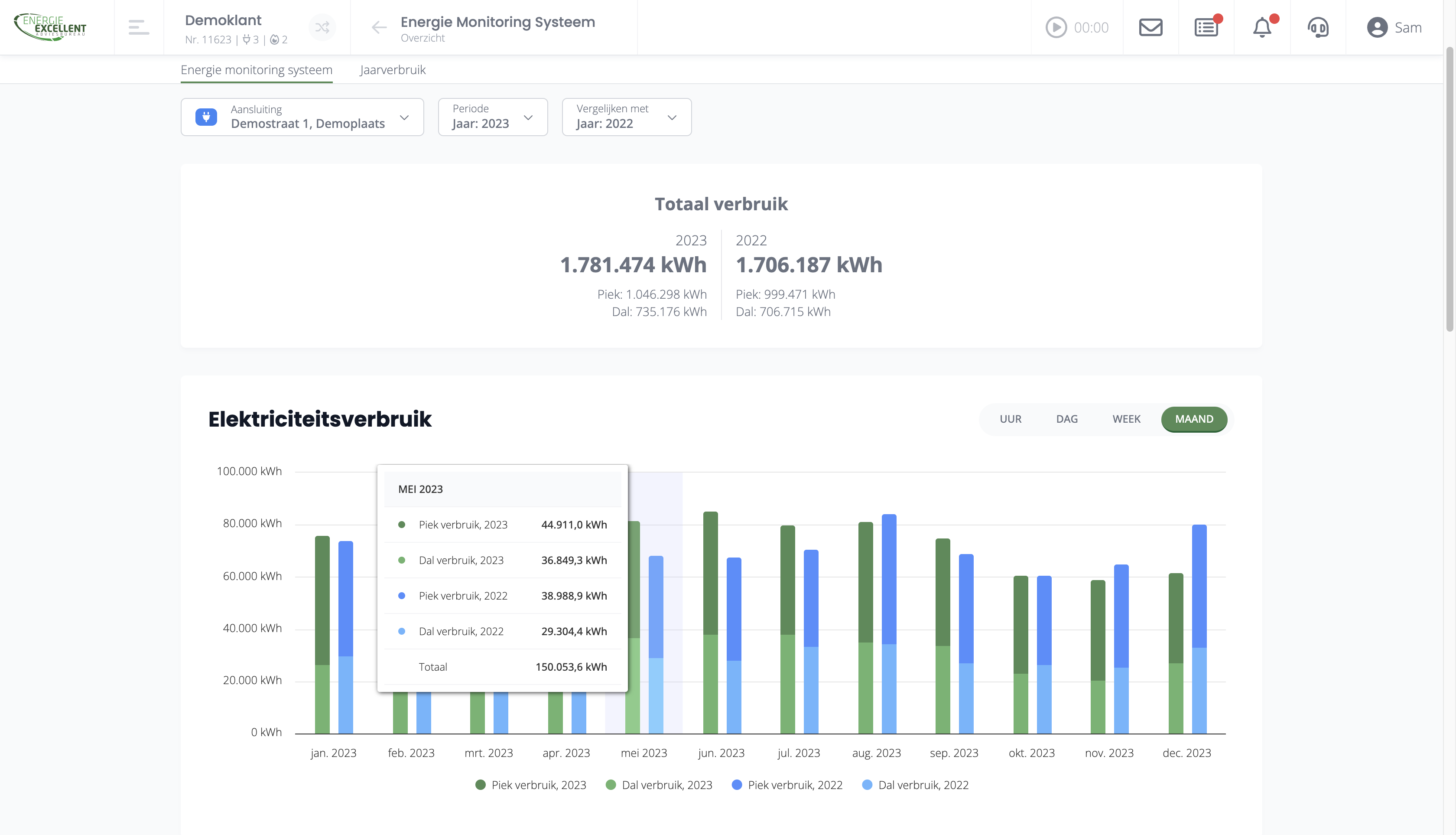1456x835 pixels.
Task: Open the Sam user profile
Action: click(1394, 27)
